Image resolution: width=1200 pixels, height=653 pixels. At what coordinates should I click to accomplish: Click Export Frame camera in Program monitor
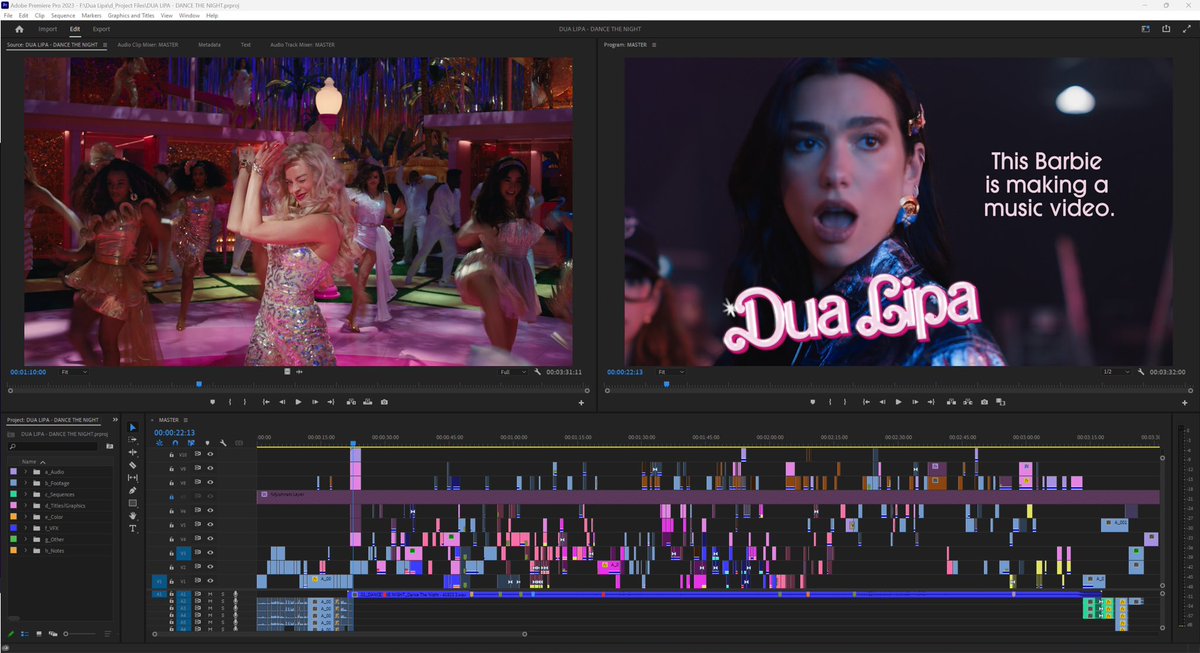(x=984, y=402)
